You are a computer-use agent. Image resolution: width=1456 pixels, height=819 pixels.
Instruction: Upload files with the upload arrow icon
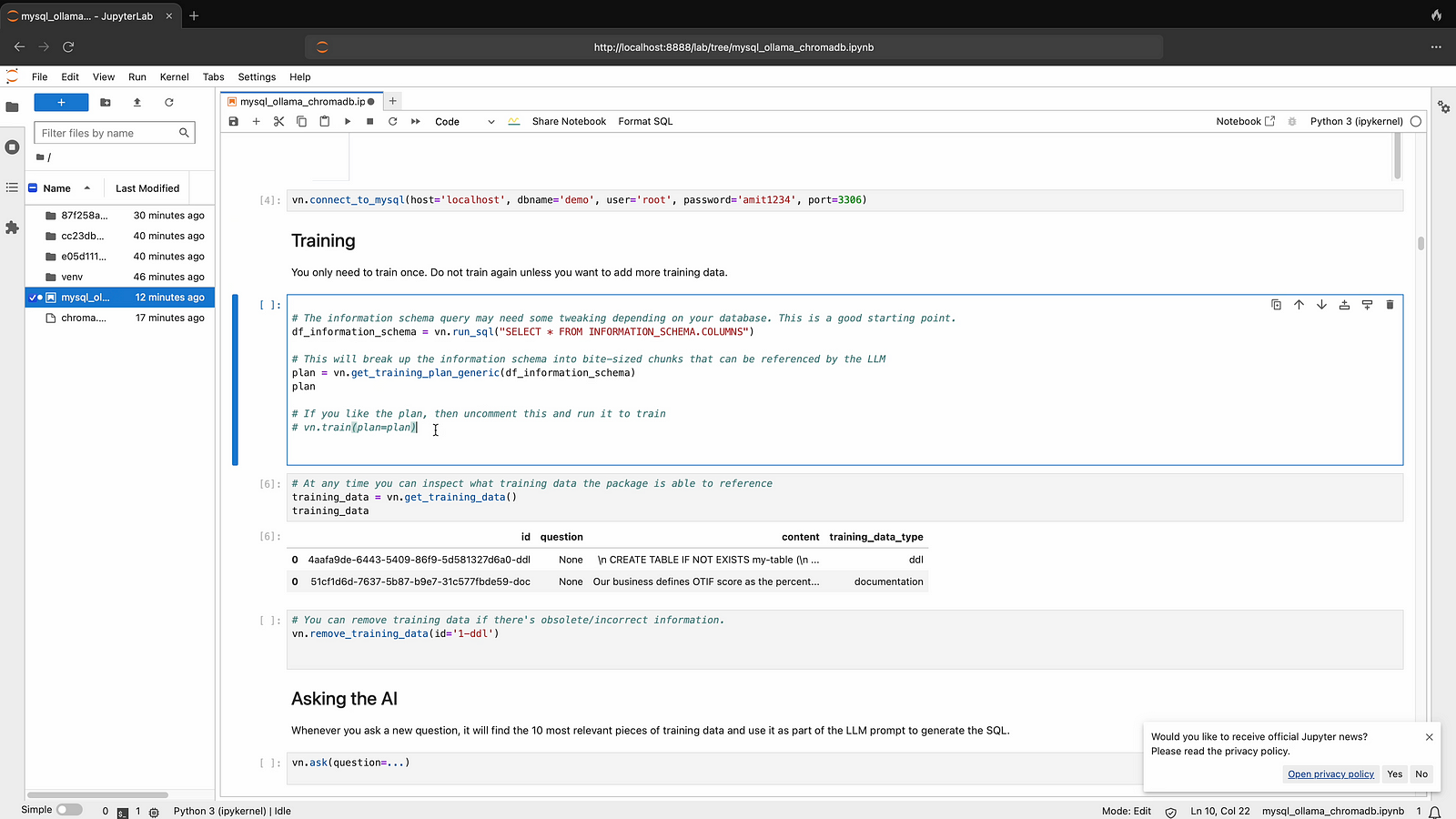tap(137, 103)
